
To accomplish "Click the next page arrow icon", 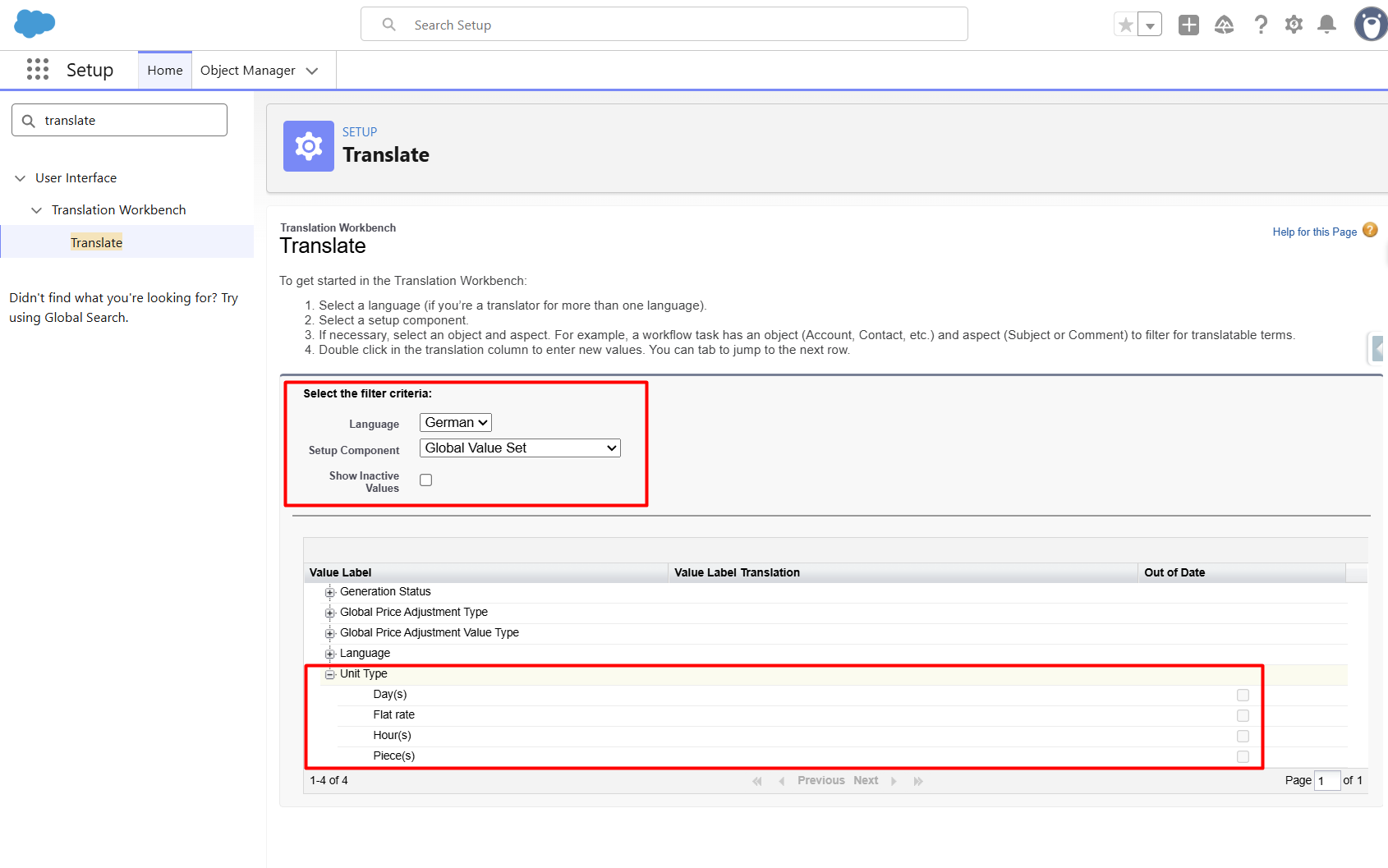I will coord(894,781).
